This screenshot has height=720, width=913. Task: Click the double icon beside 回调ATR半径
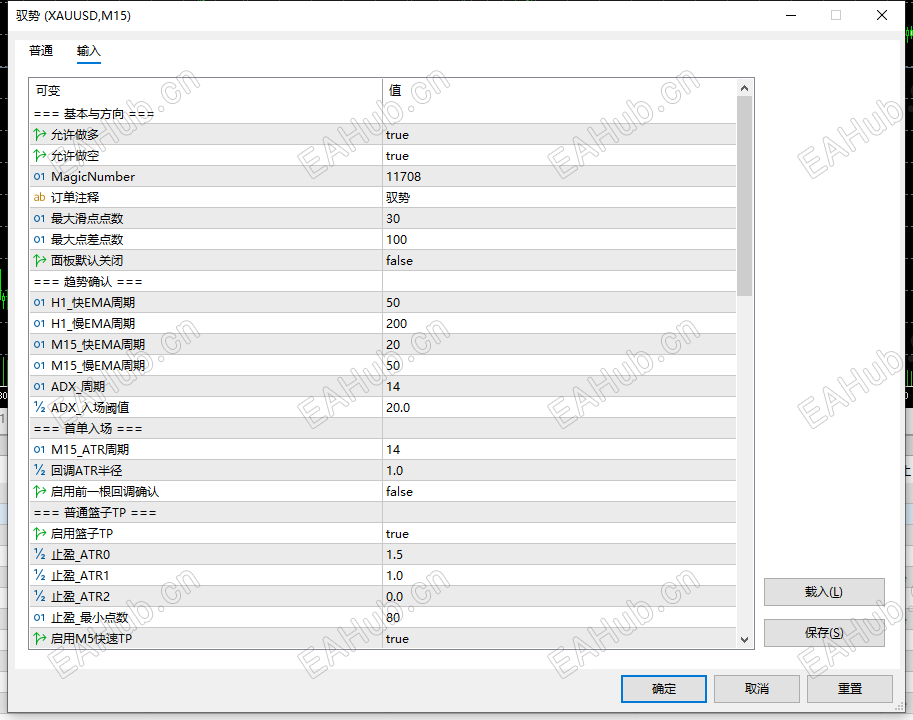(40, 470)
